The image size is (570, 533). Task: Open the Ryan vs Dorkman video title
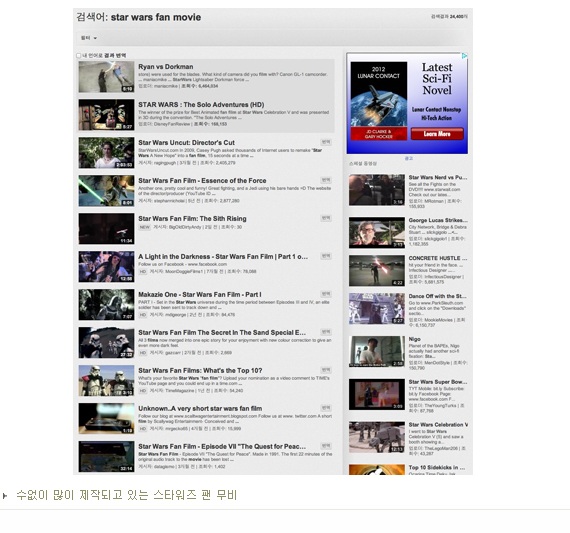tap(165, 67)
